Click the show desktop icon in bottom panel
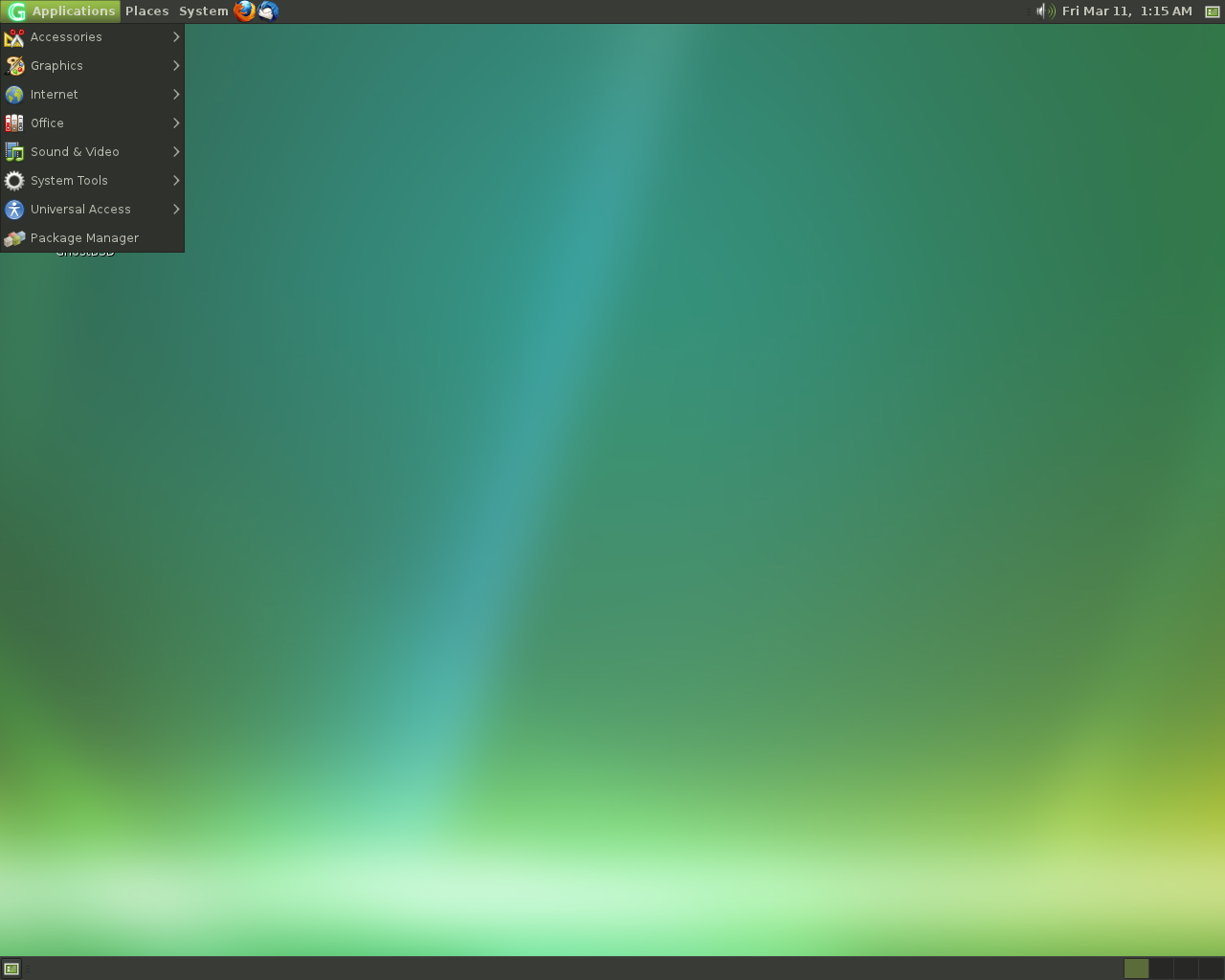Viewport: 1225px width, 980px height. 11,969
